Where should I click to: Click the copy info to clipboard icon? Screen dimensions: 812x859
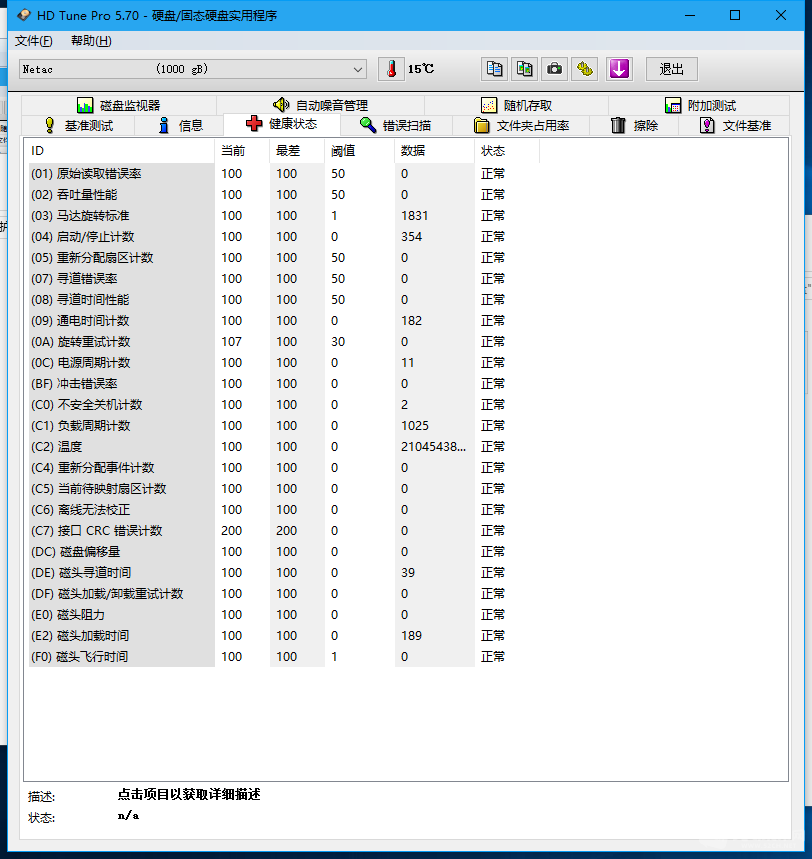(x=494, y=69)
